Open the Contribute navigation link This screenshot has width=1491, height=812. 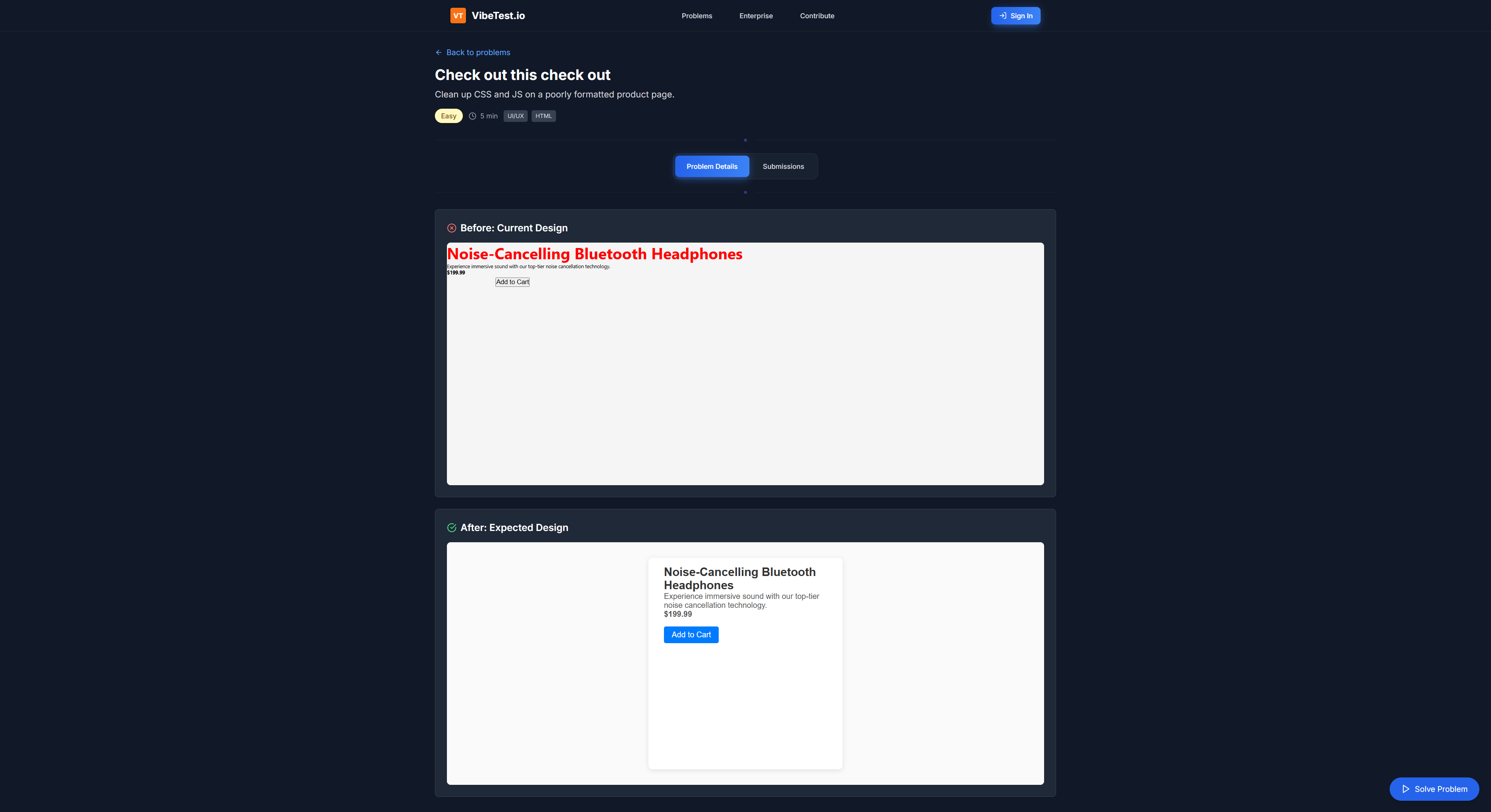pyautogui.click(x=817, y=16)
